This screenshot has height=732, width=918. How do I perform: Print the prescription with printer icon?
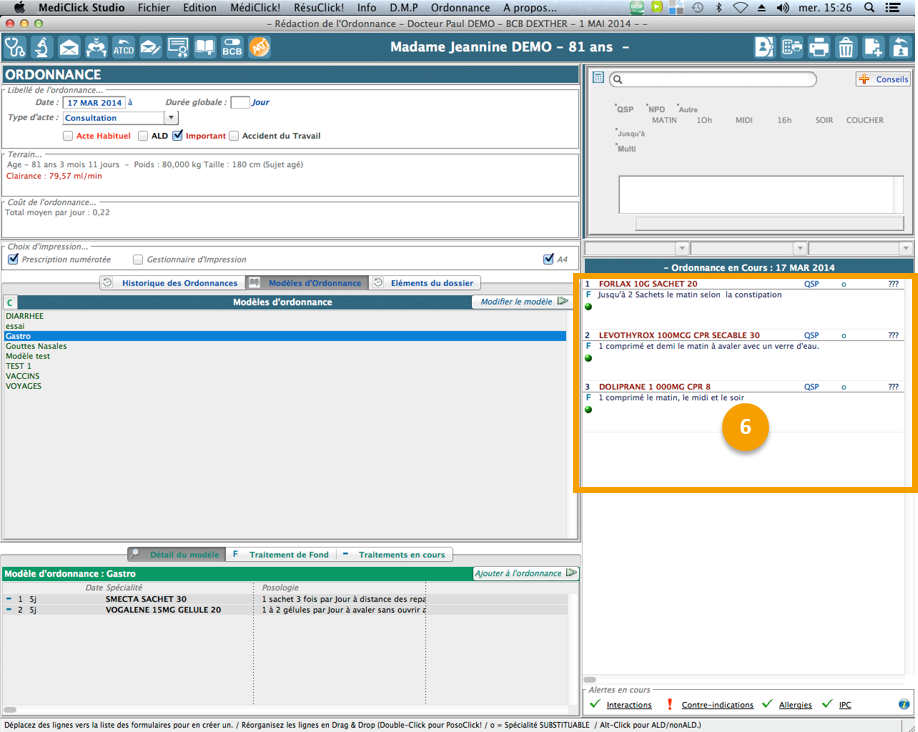tap(818, 47)
